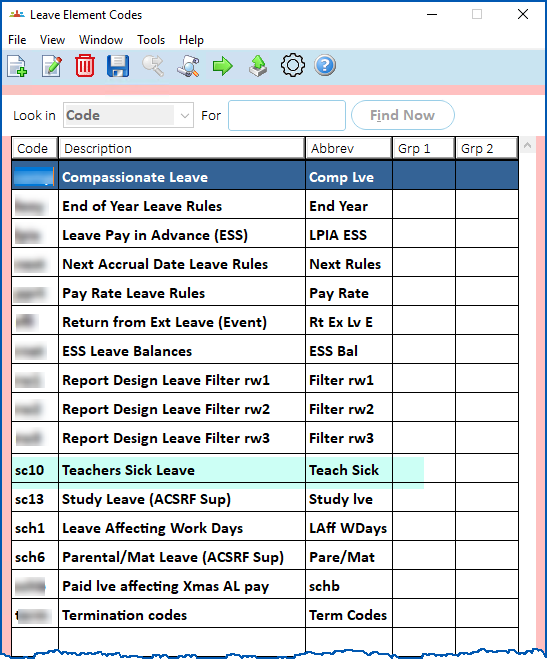Click the LPIA ESS abbreviation cell
The height and width of the screenshot is (659, 547).
tap(349, 235)
